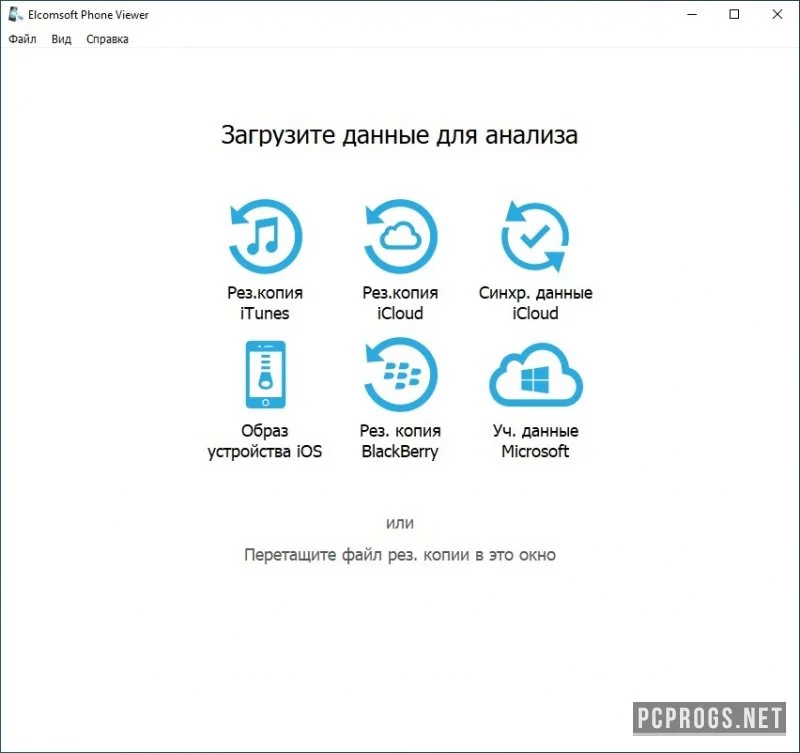Viewport: 800px width, 753px height.
Task: Click the "Загрузите данные для анализа" heading
Action: 399,136
